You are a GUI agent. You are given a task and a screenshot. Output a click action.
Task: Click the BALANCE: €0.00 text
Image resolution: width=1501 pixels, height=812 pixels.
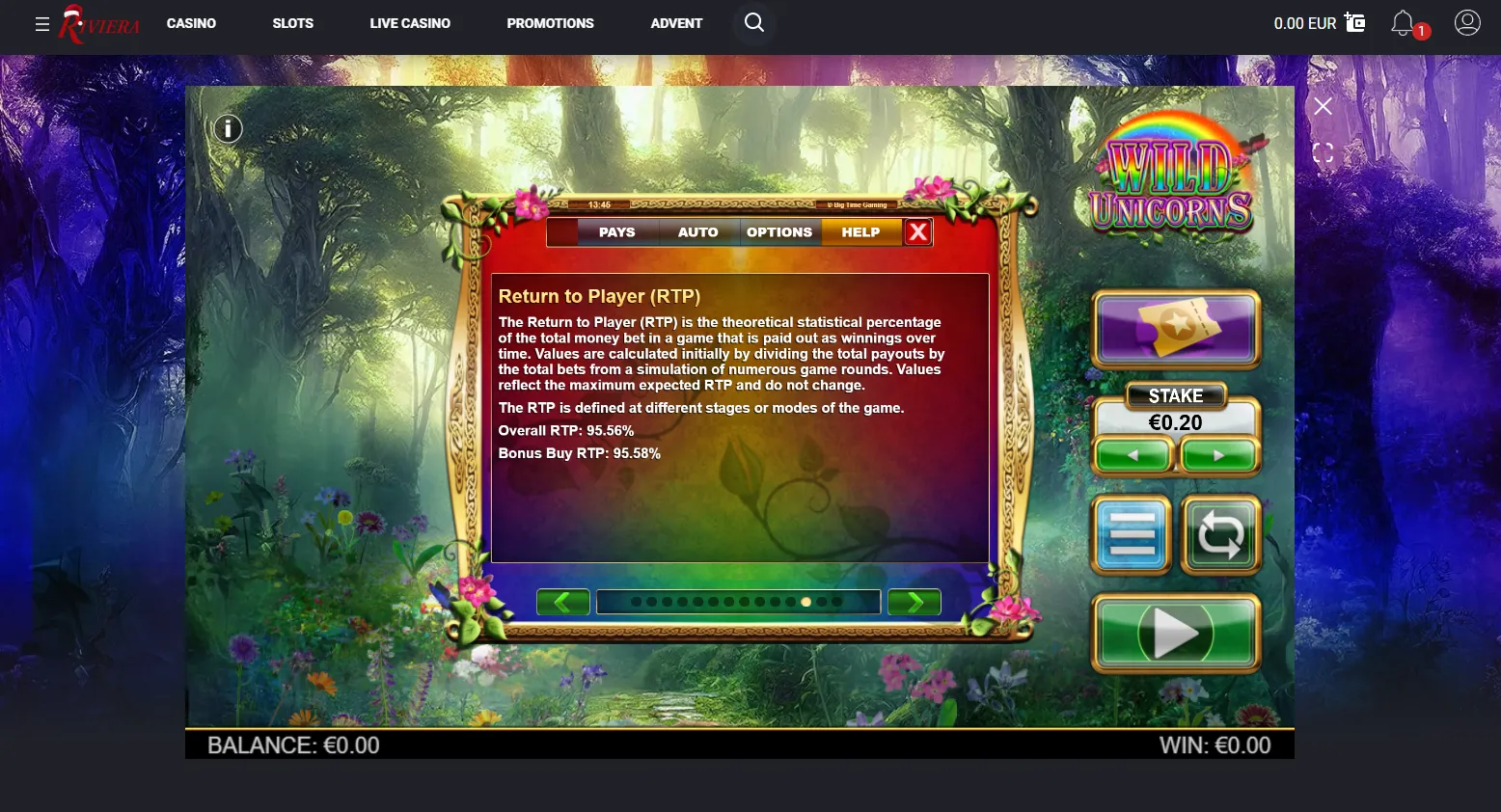(x=293, y=745)
